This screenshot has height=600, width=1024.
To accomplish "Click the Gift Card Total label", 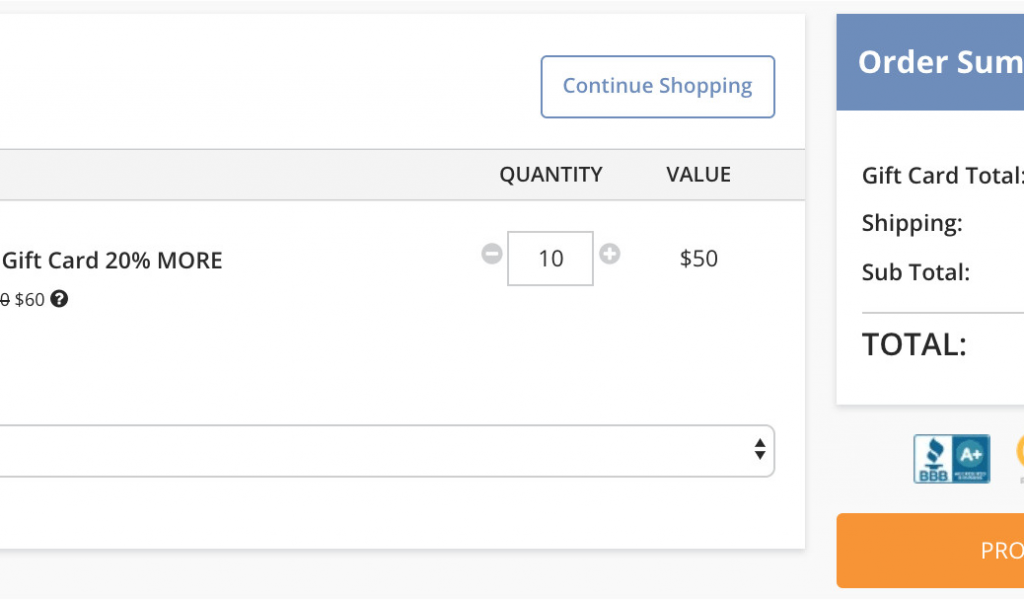I will (942, 176).
